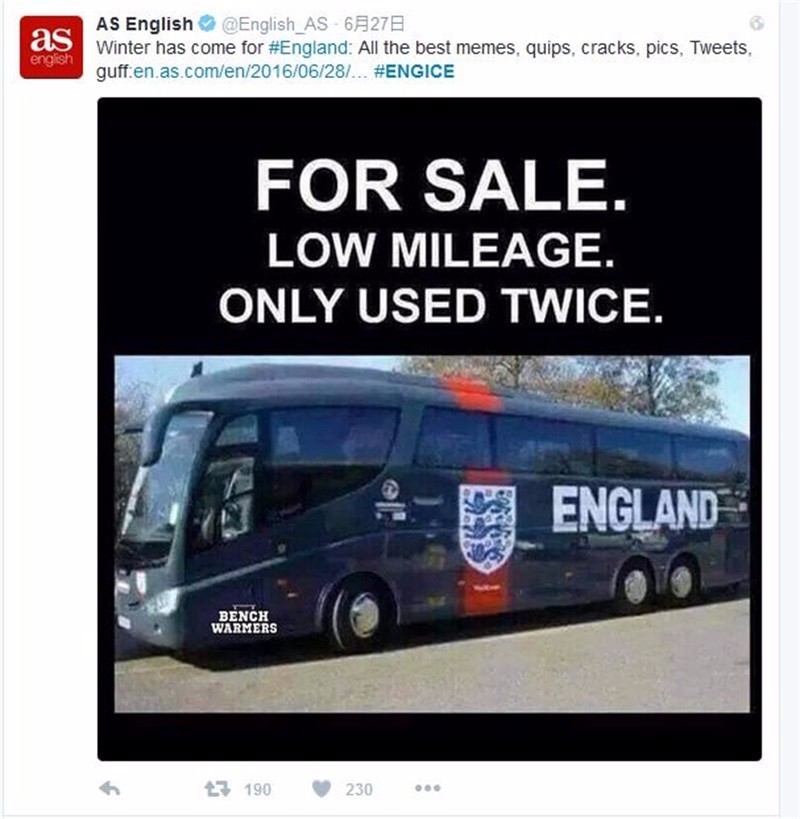Image resolution: width=800 pixels, height=819 pixels.
Task: Enlarge the England bus photo
Action: (x=432, y=534)
